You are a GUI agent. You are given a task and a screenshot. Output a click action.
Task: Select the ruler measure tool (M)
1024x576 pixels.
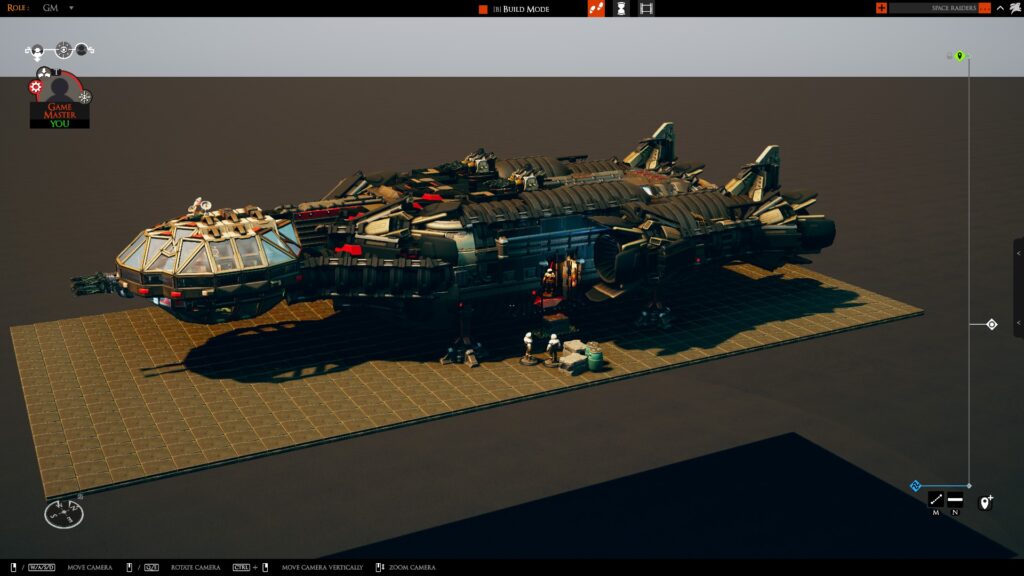pyautogui.click(x=936, y=499)
